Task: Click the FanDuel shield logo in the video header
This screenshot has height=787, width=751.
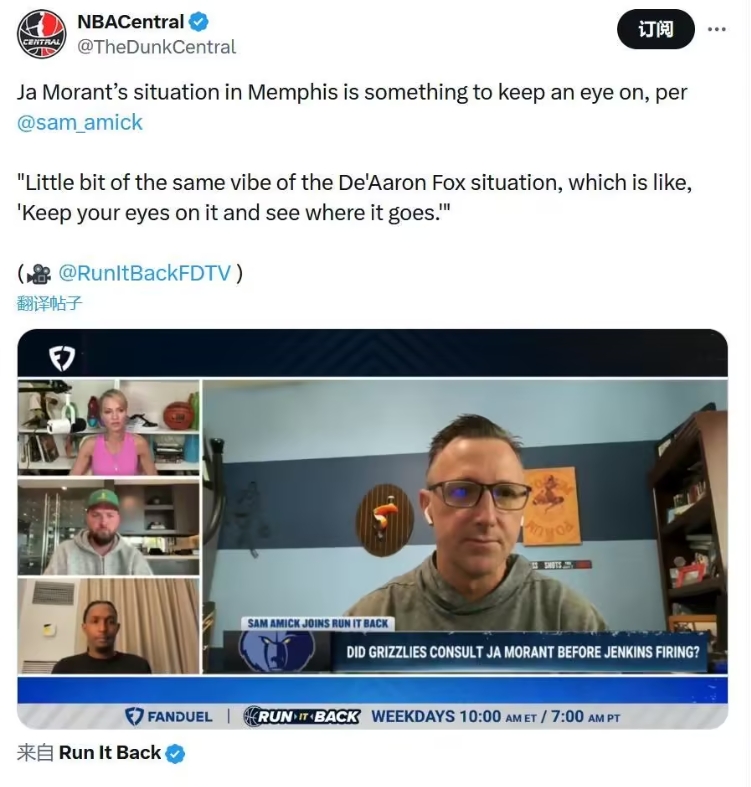Action: click(62, 358)
